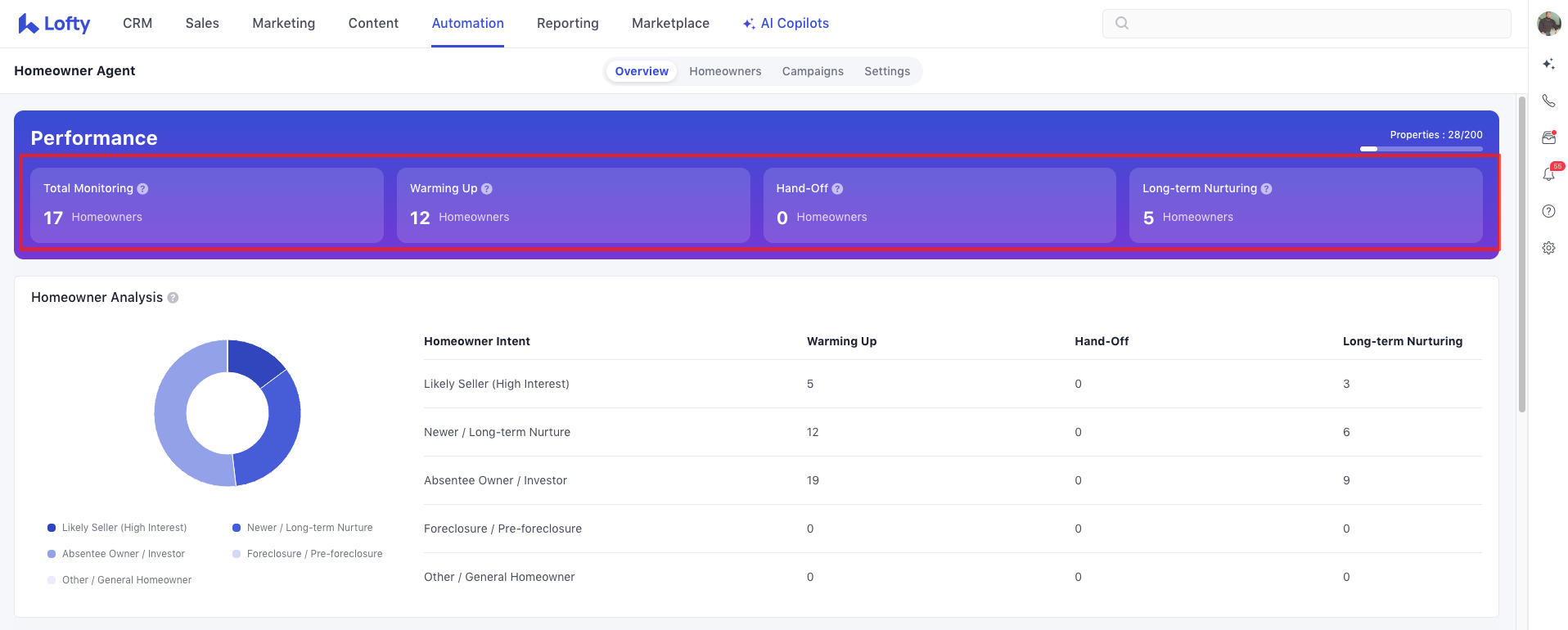
Task: Click the Total Monitoring info icon
Action: [142, 189]
